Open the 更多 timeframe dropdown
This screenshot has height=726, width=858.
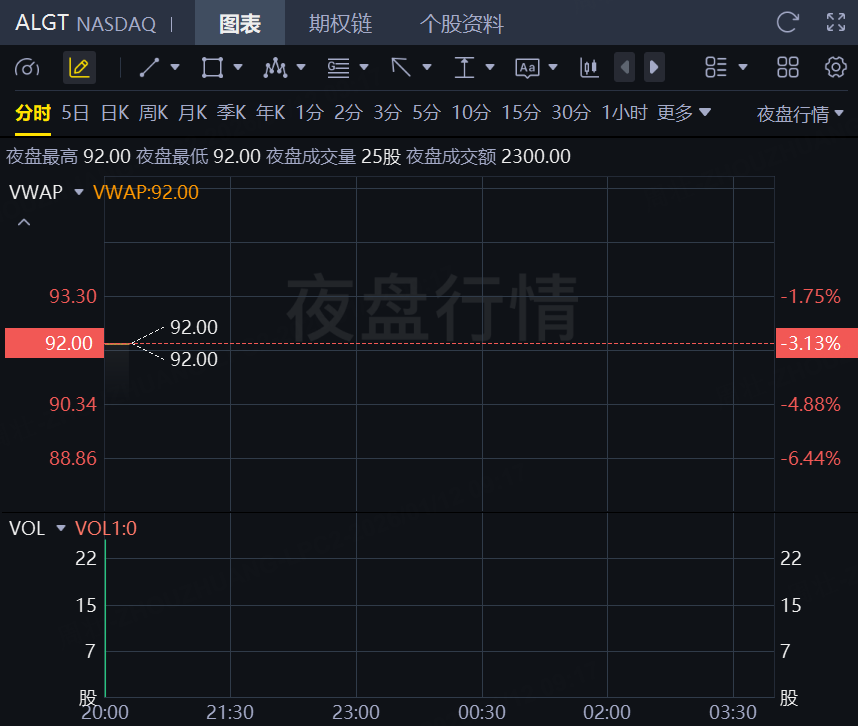tap(684, 113)
